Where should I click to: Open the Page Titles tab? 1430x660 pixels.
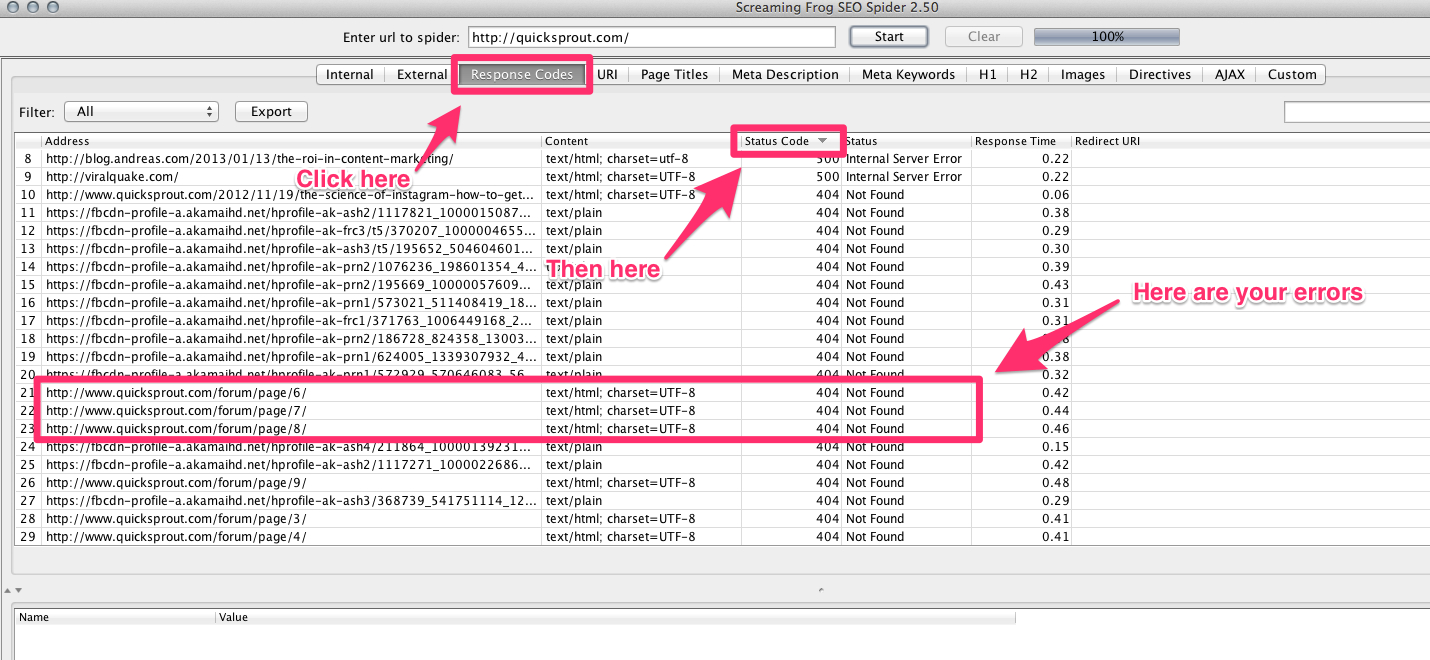click(674, 75)
